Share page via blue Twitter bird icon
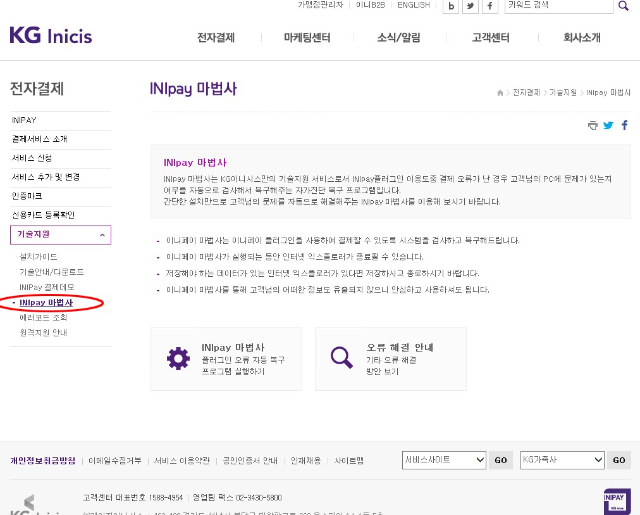Viewport: 640px width, 515px height. tap(608, 125)
